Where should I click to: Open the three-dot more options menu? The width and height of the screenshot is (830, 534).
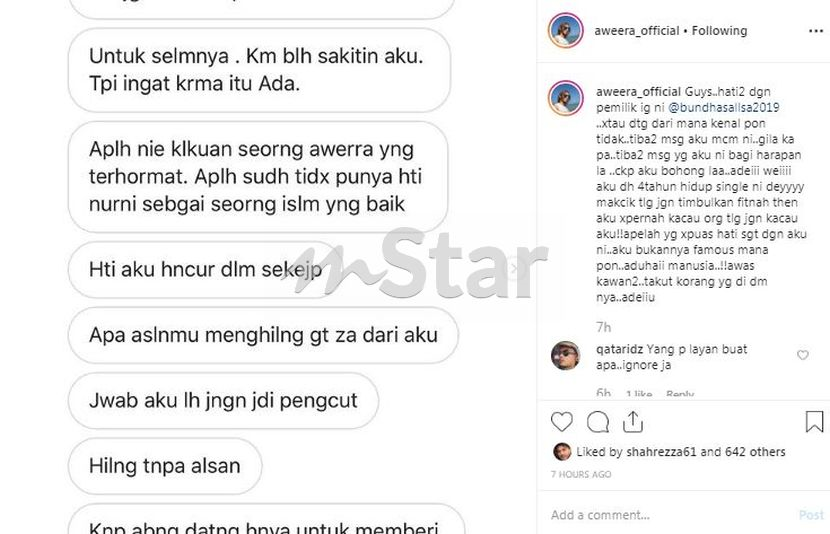pos(816,31)
